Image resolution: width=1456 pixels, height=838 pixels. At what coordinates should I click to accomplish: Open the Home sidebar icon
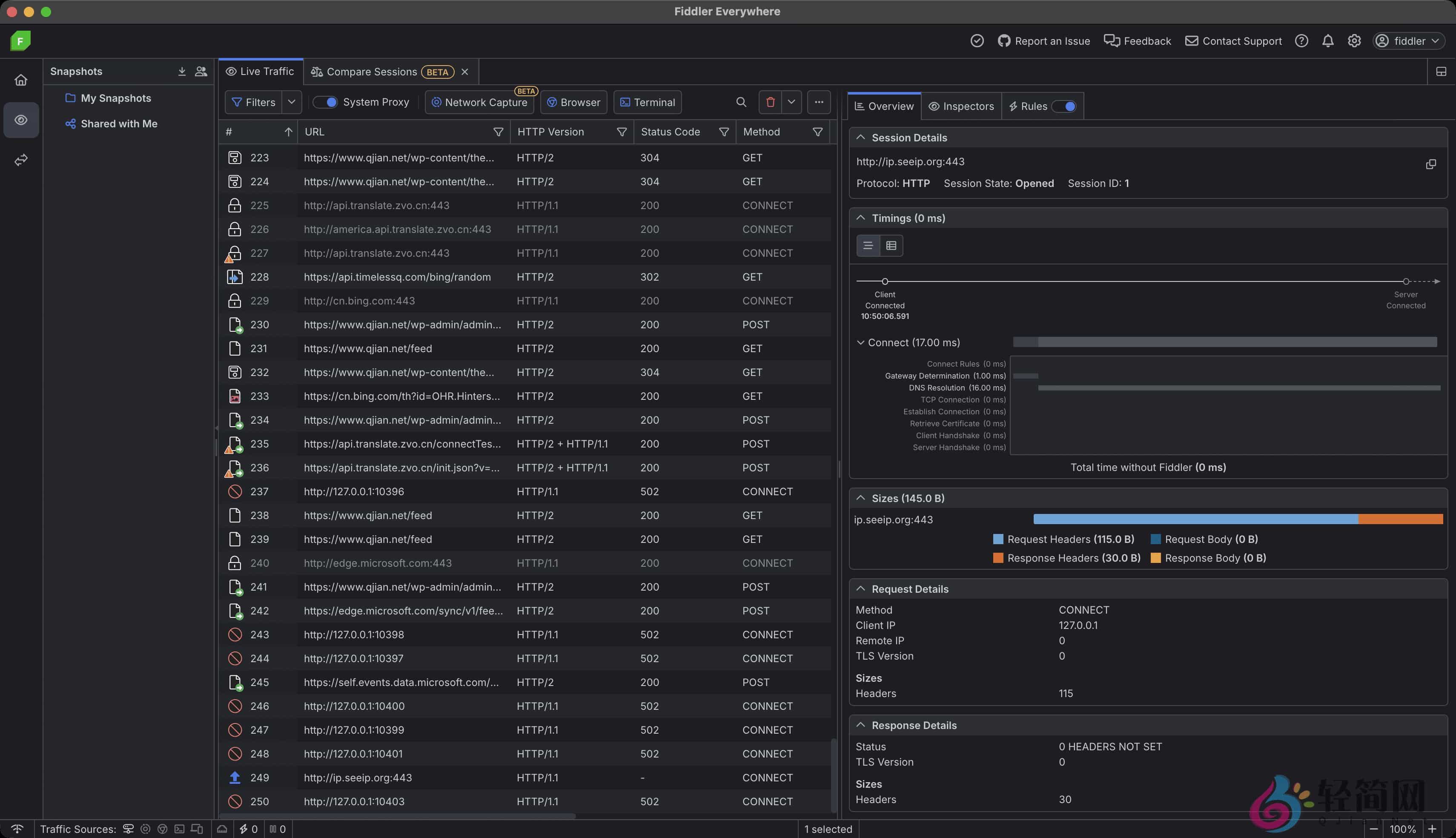(x=21, y=80)
